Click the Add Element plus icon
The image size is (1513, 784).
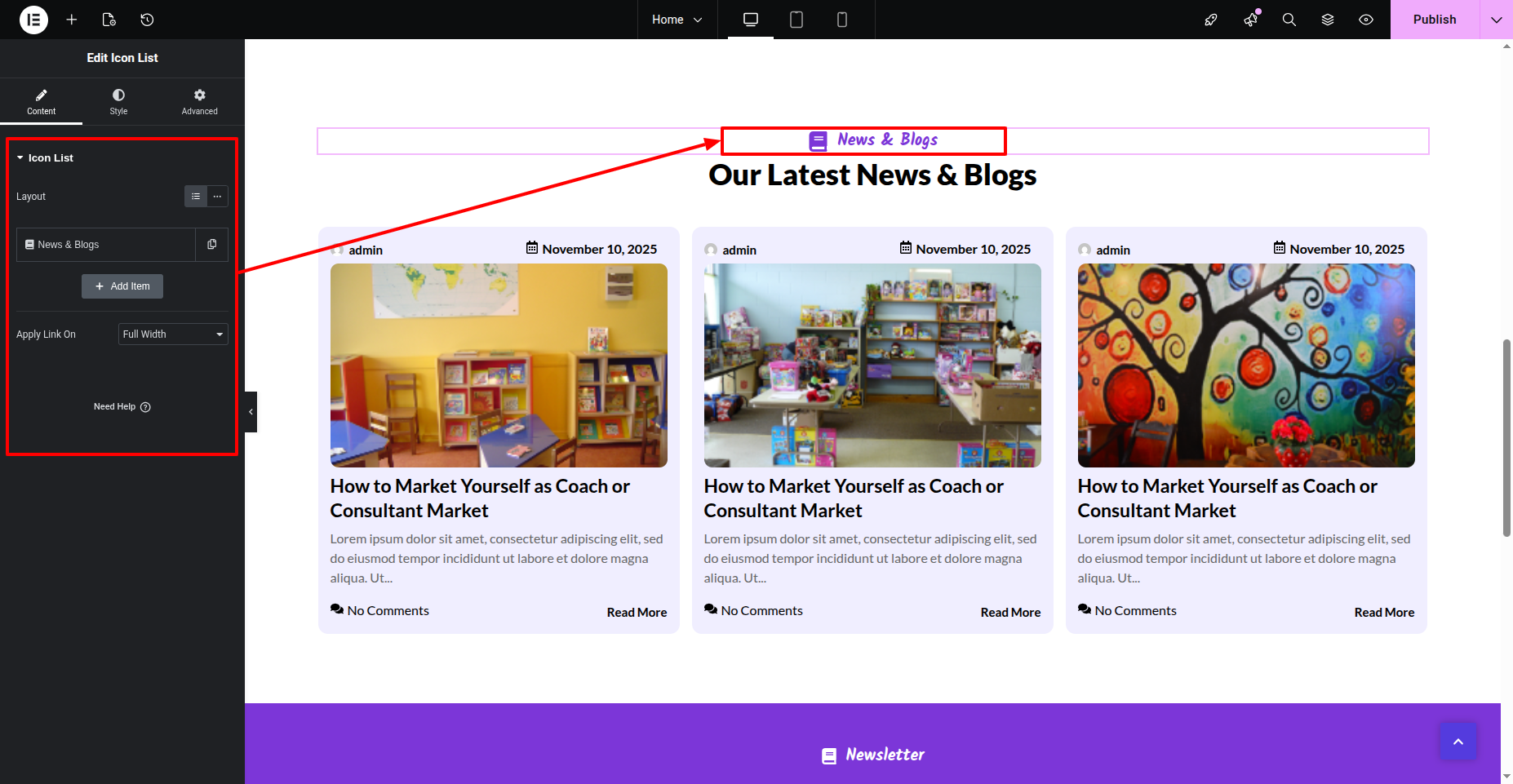(x=72, y=20)
